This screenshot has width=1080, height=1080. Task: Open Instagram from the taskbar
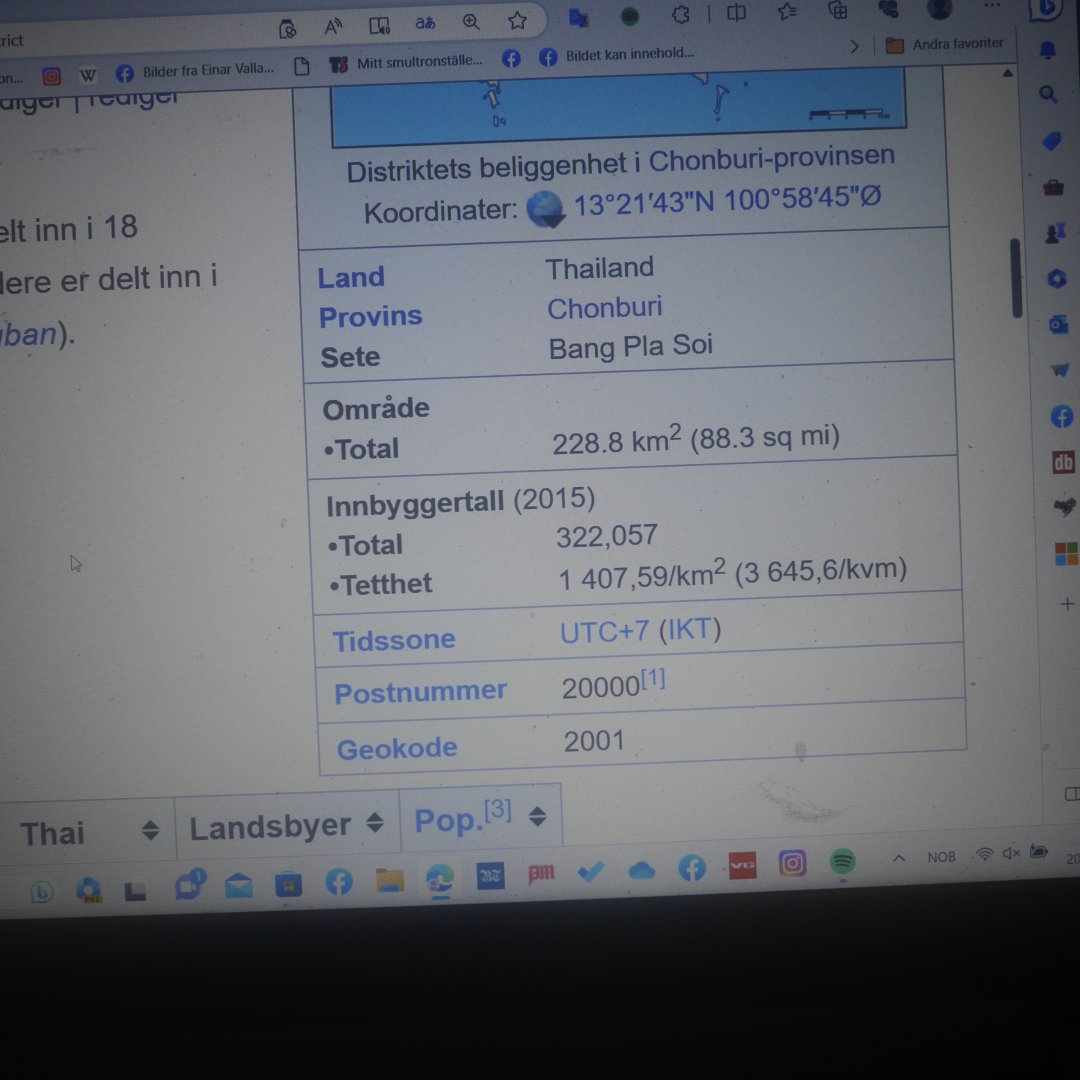click(x=792, y=863)
